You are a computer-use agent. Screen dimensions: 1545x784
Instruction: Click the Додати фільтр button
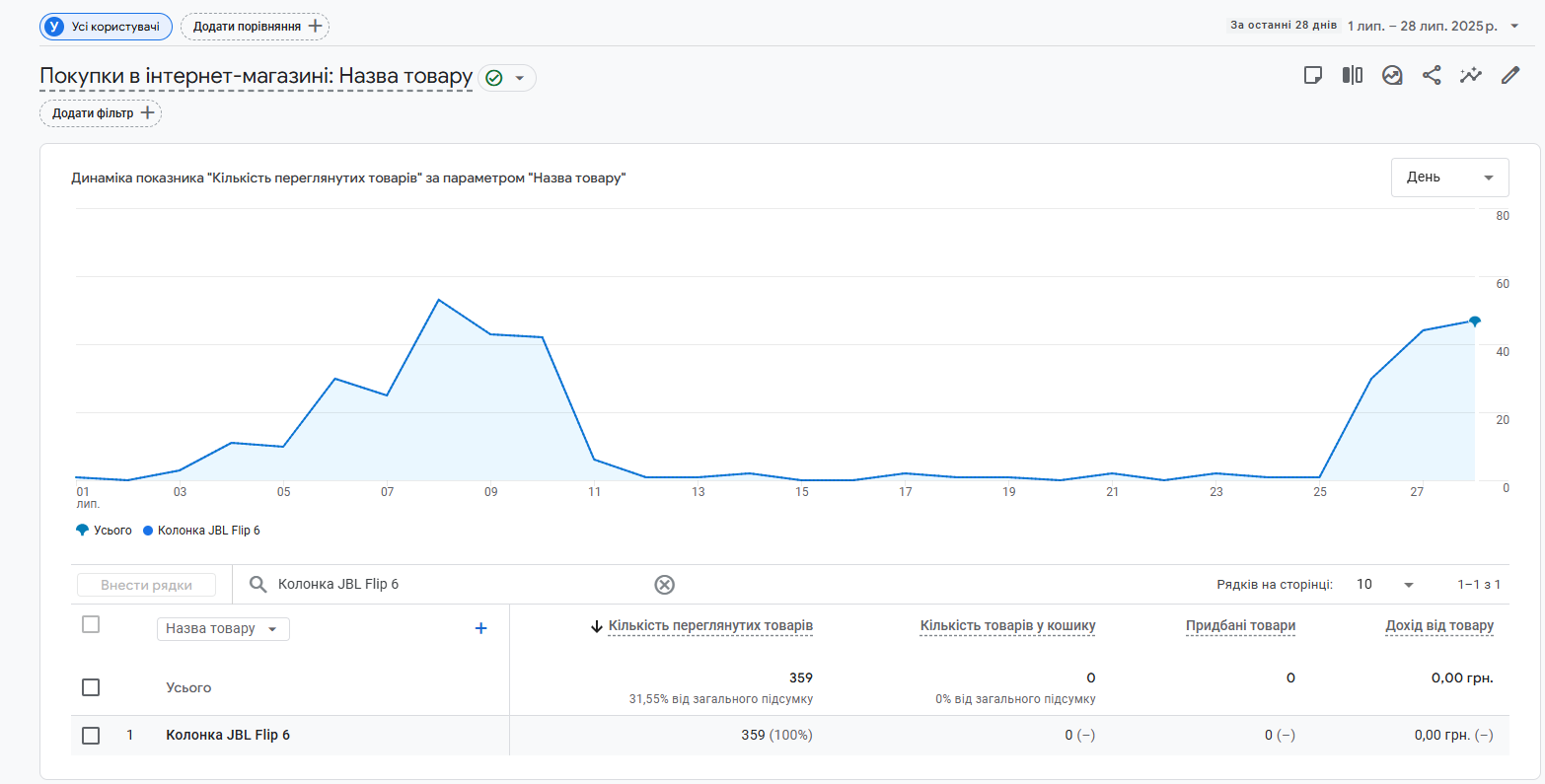pyautogui.click(x=101, y=113)
